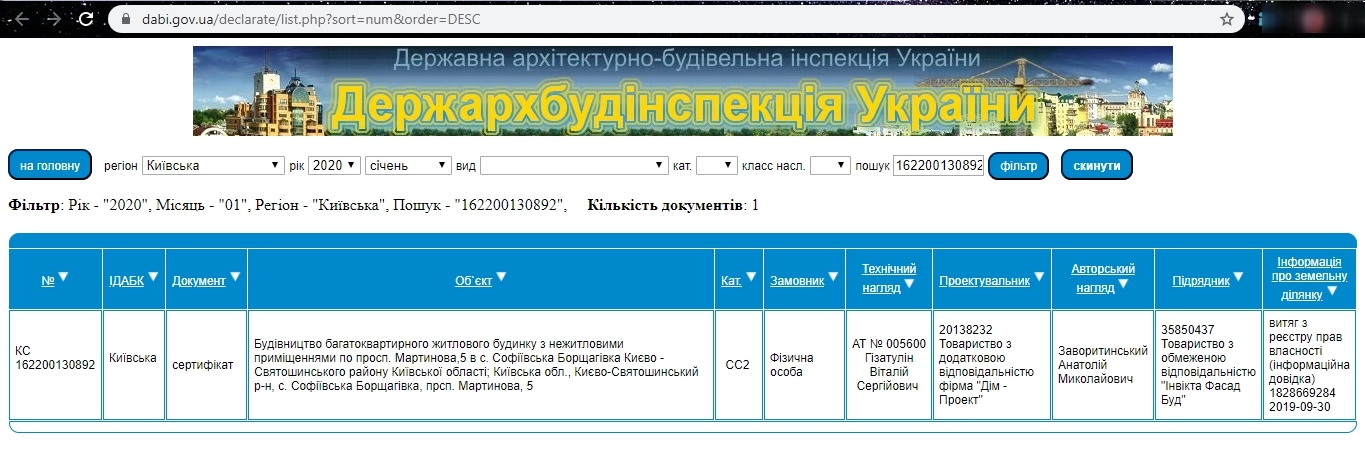Open the кат. category dropdown
Viewport: 1365px width, 449px height.
click(717, 165)
